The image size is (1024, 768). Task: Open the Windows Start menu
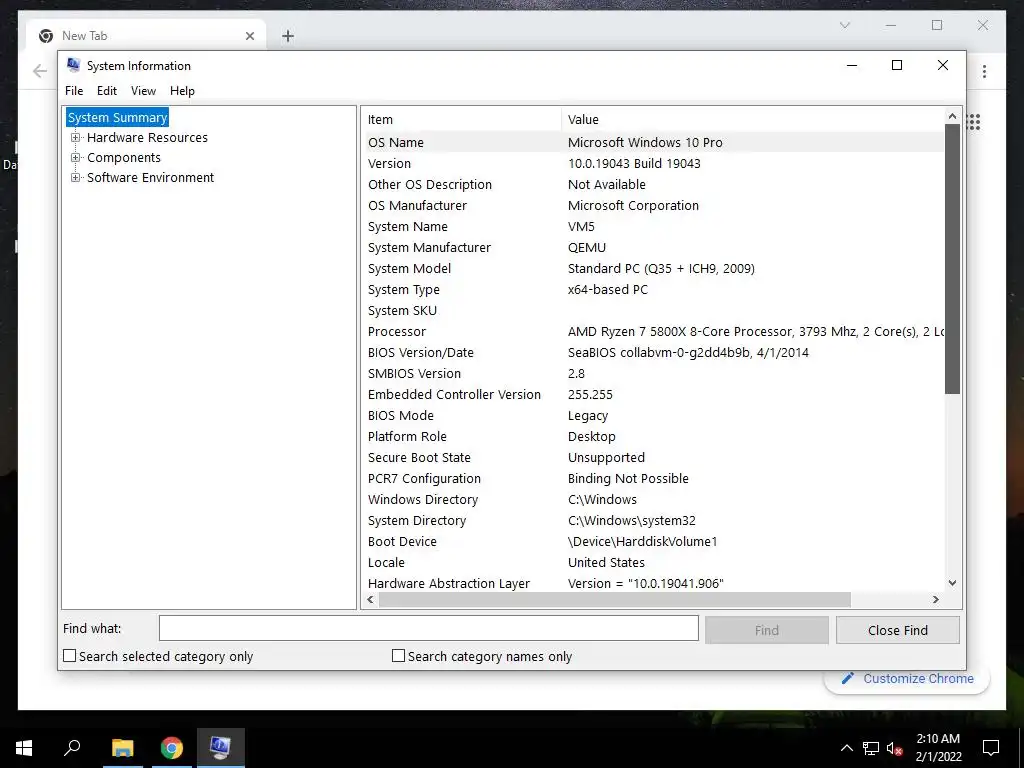(x=24, y=748)
